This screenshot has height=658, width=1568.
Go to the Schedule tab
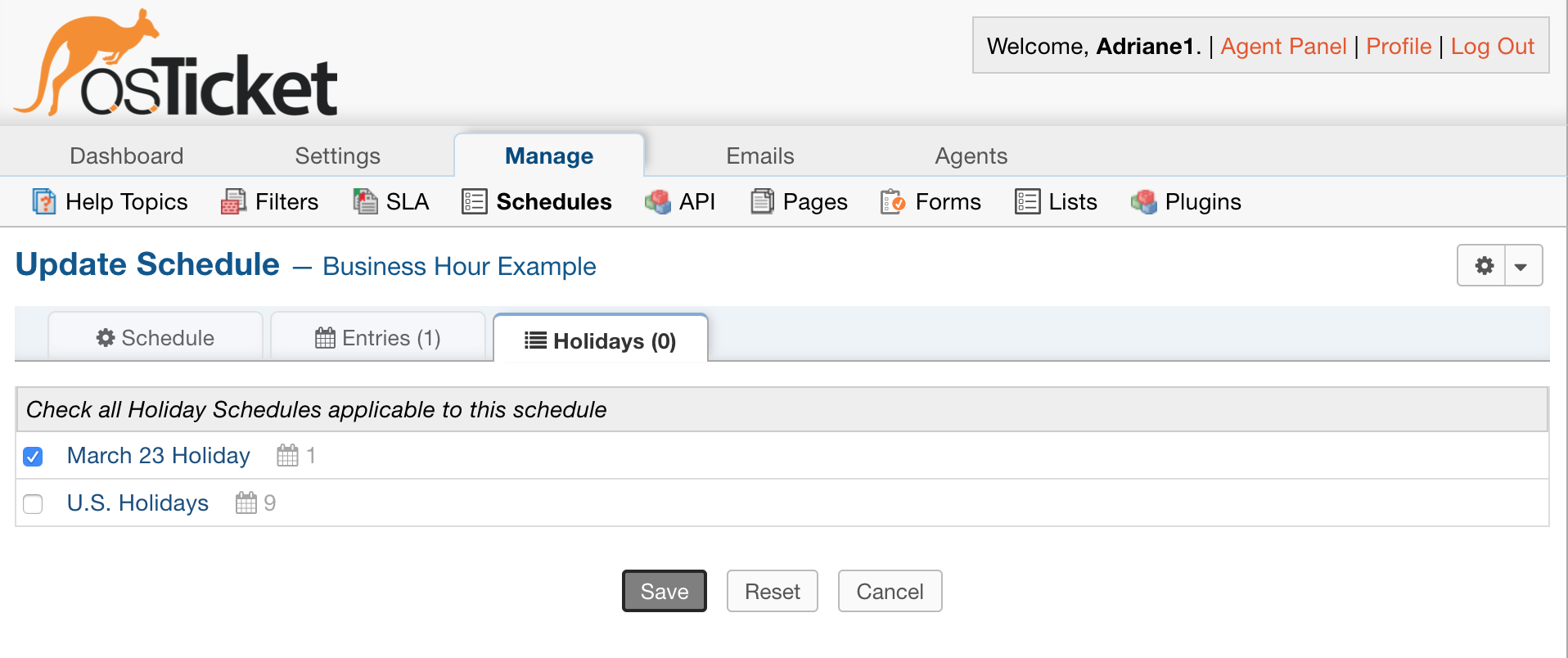tap(155, 337)
